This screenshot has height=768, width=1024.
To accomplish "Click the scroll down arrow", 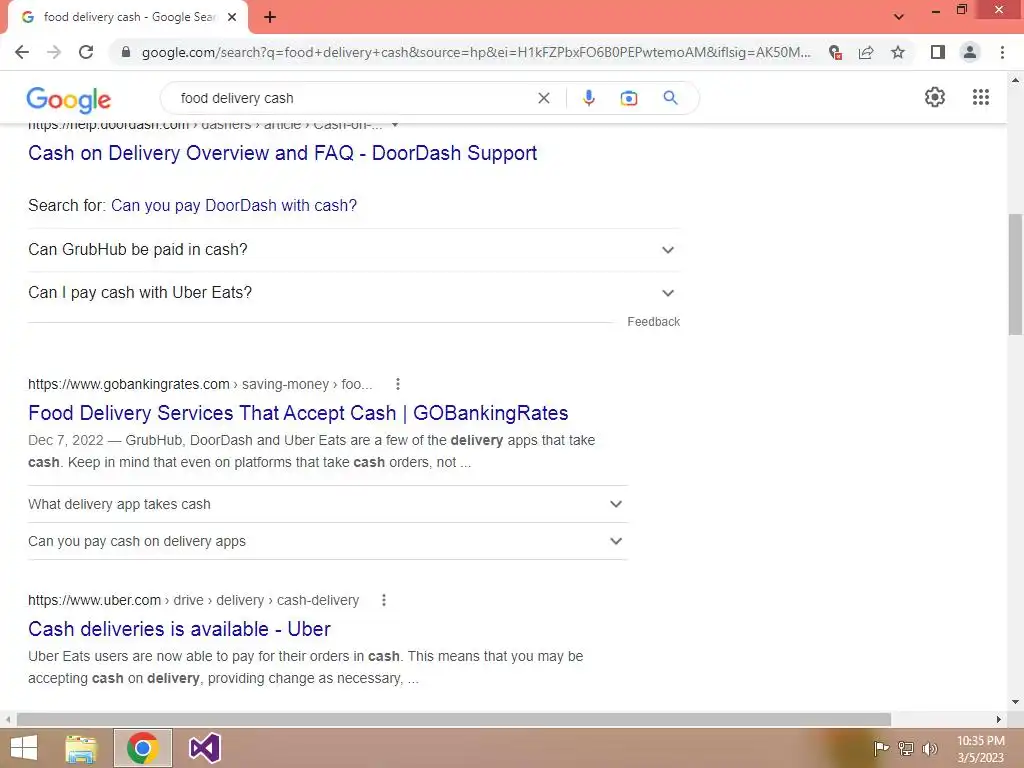I will [x=1016, y=702].
